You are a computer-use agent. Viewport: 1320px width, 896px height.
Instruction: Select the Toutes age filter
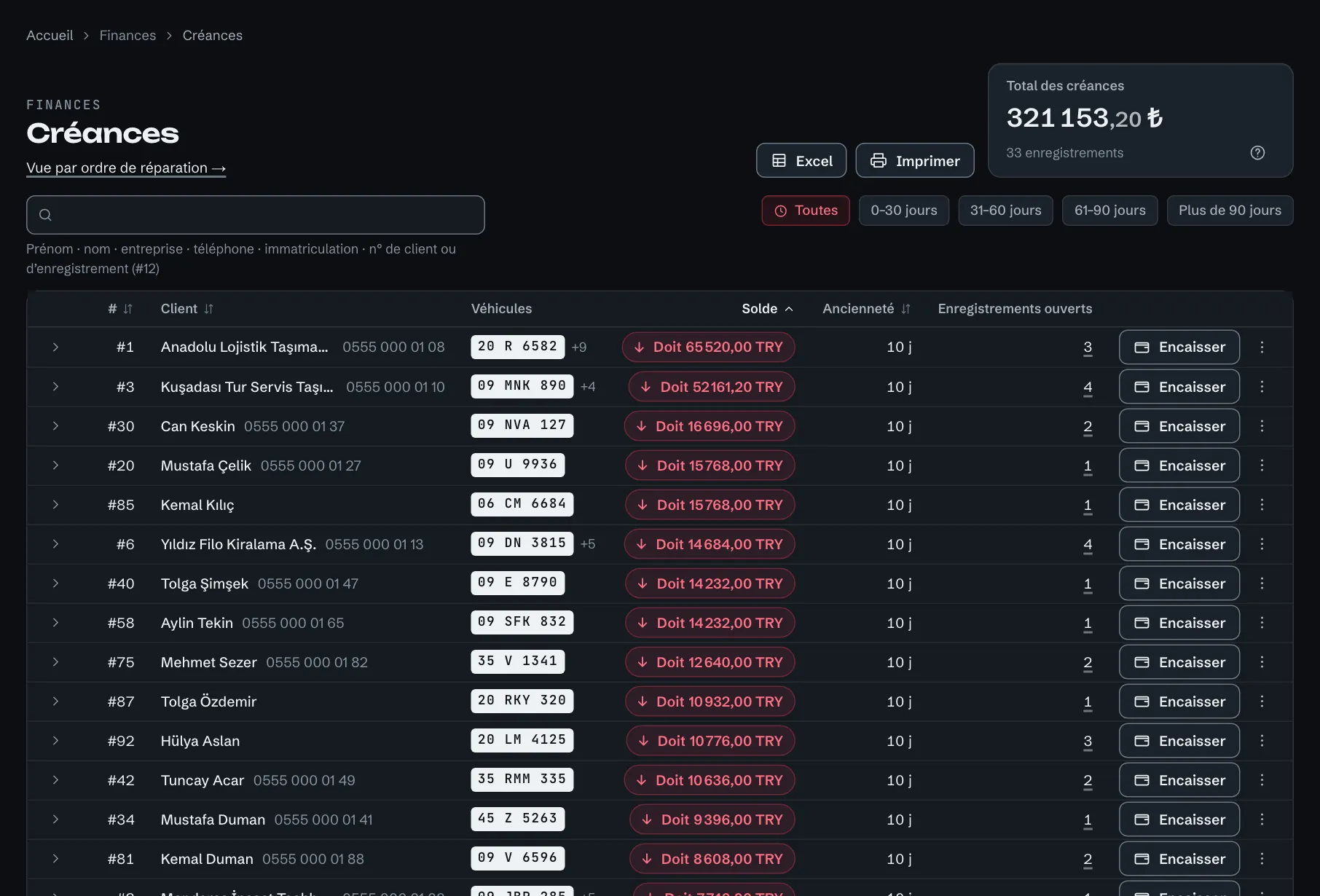(806, 211)
